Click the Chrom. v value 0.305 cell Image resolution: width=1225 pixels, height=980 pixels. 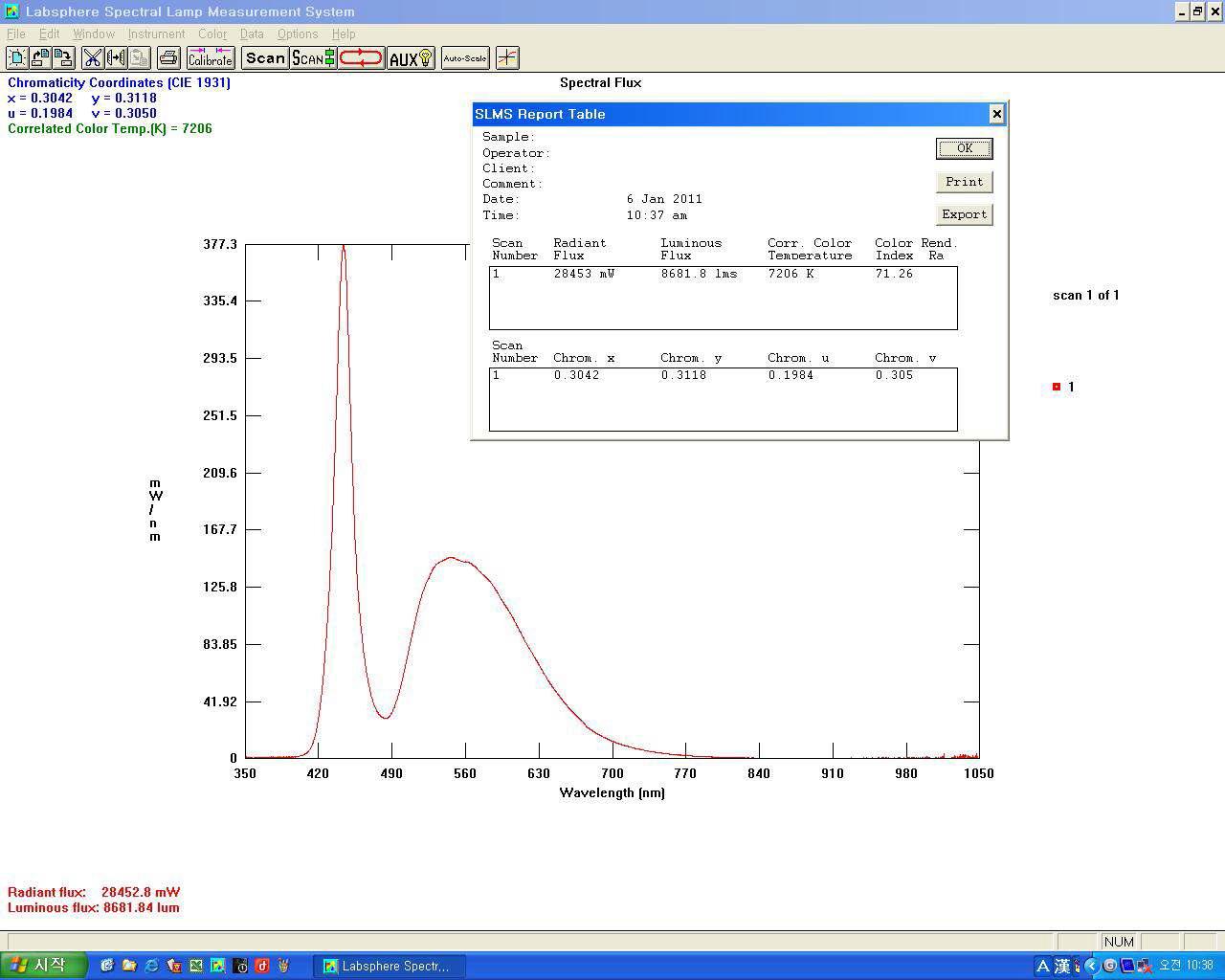pos(894,375)
